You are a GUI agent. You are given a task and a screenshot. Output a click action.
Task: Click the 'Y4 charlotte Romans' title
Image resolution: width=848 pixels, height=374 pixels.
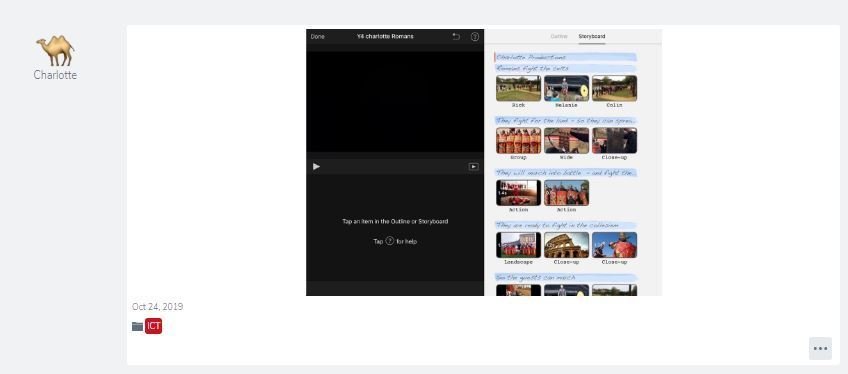click(385, 37)
